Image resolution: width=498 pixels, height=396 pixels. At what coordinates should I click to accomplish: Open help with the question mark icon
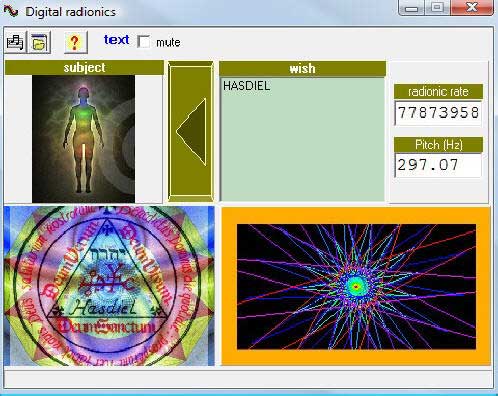(x=76, y=42)
